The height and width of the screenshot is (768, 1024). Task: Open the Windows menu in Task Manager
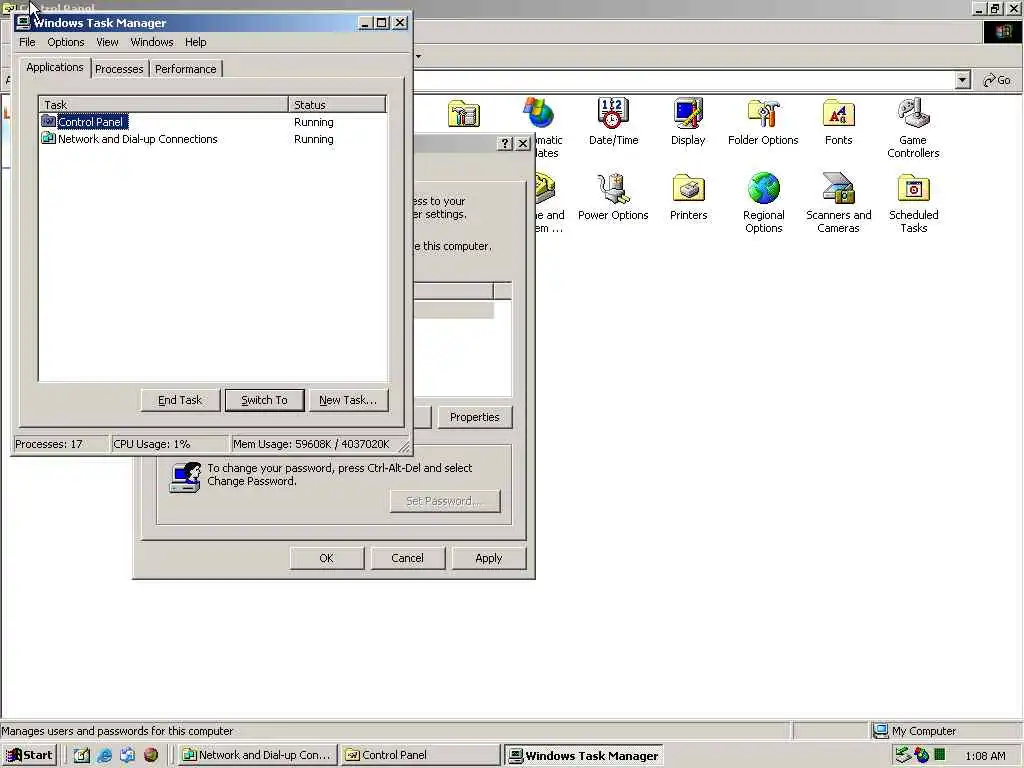point(152,42)
